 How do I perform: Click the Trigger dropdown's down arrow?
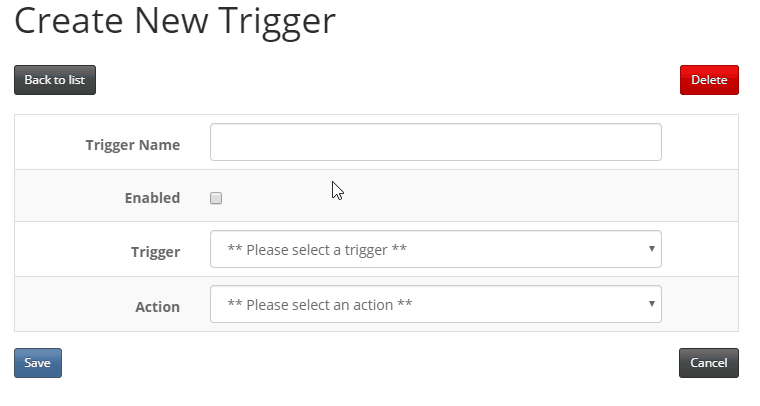tap(651, 249)
